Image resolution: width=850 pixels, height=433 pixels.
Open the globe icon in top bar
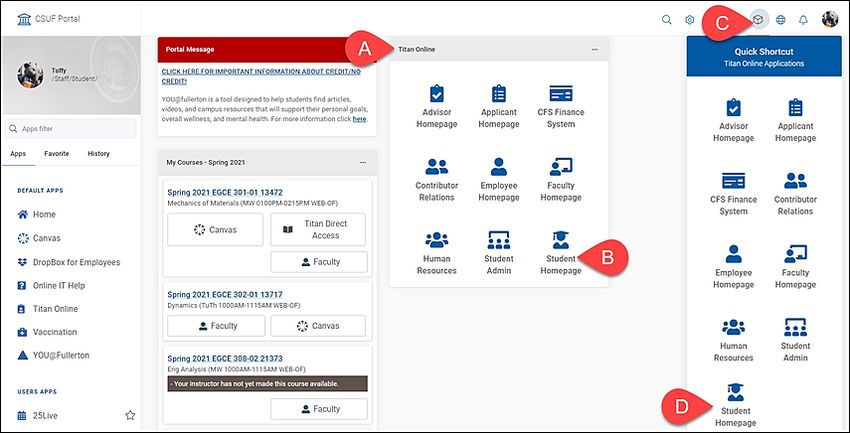pyautogui.click(x=781, y=20)
